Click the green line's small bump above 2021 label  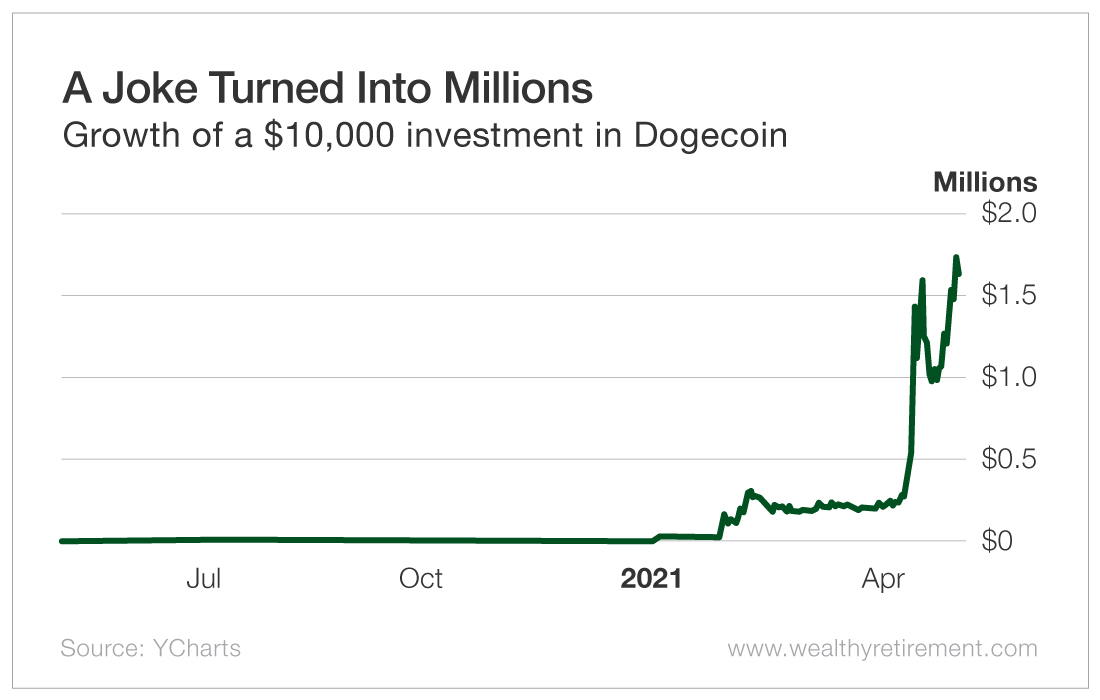pos(662,537)
